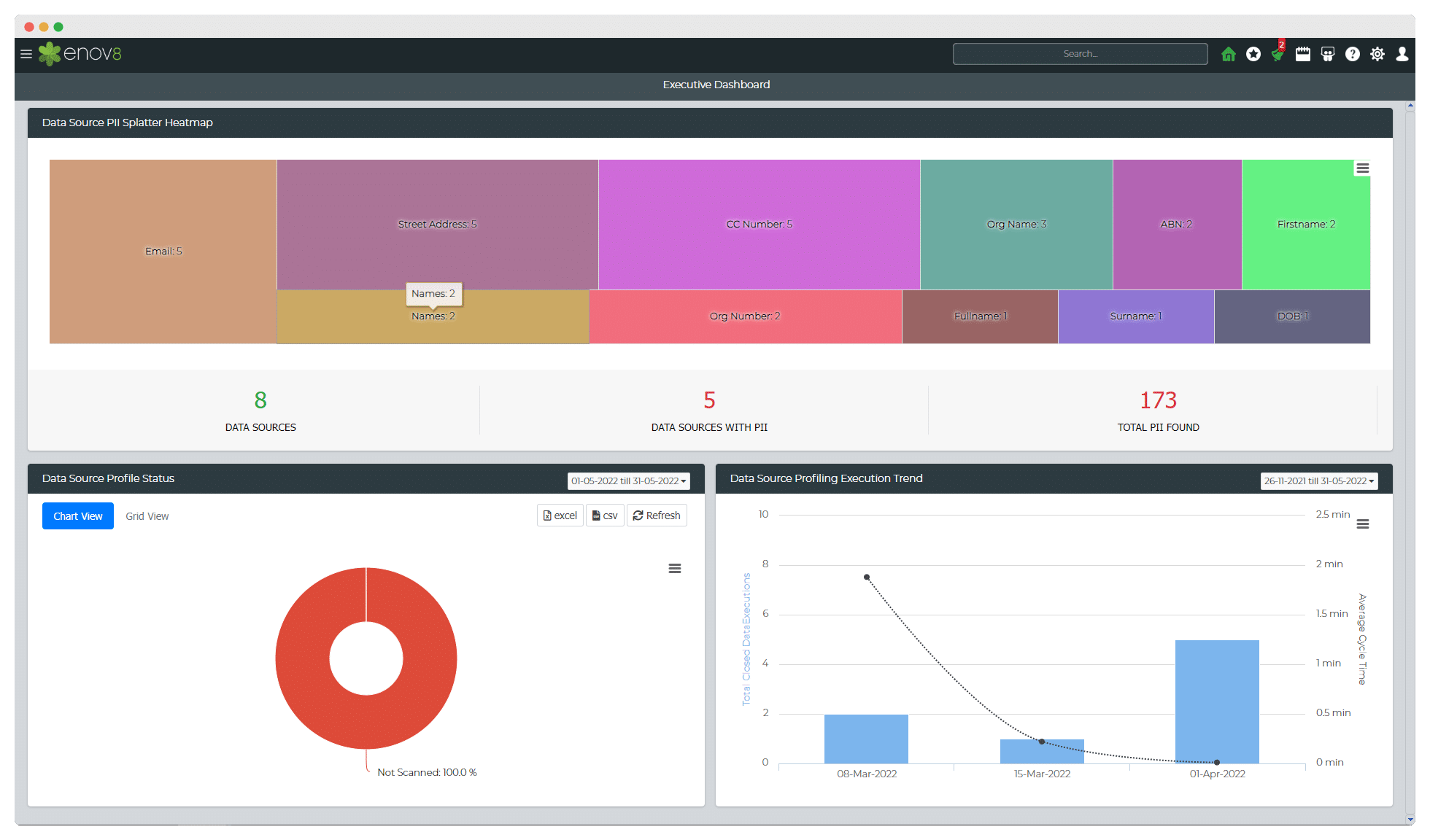Open the 01-05-2022 till 31-05-2022 date range dropdown
Image resolution: width=1430 pixels, height=840 pixels.
coord(629,481)
